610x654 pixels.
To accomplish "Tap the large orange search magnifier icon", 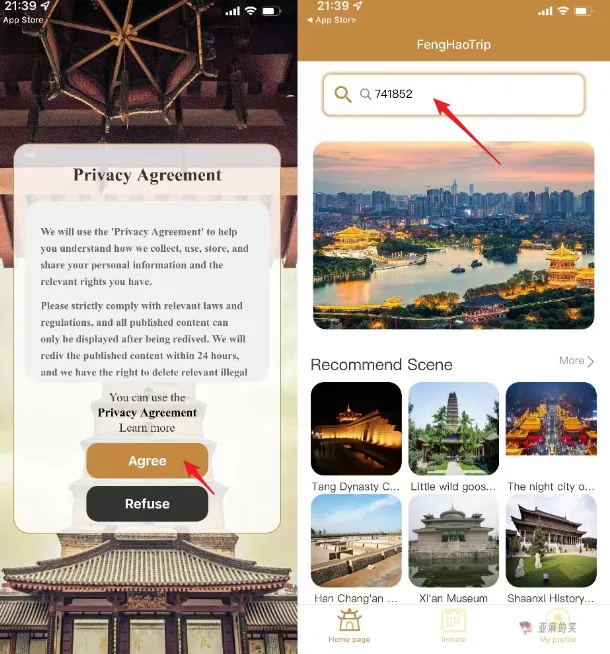I will pos(343,94).
